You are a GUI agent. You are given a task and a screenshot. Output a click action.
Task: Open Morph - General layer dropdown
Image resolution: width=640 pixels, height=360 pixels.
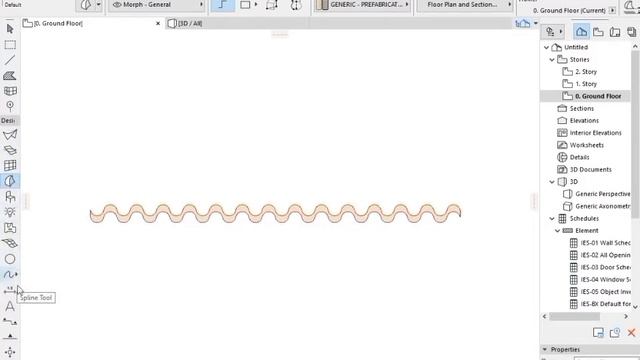[158, 5]
